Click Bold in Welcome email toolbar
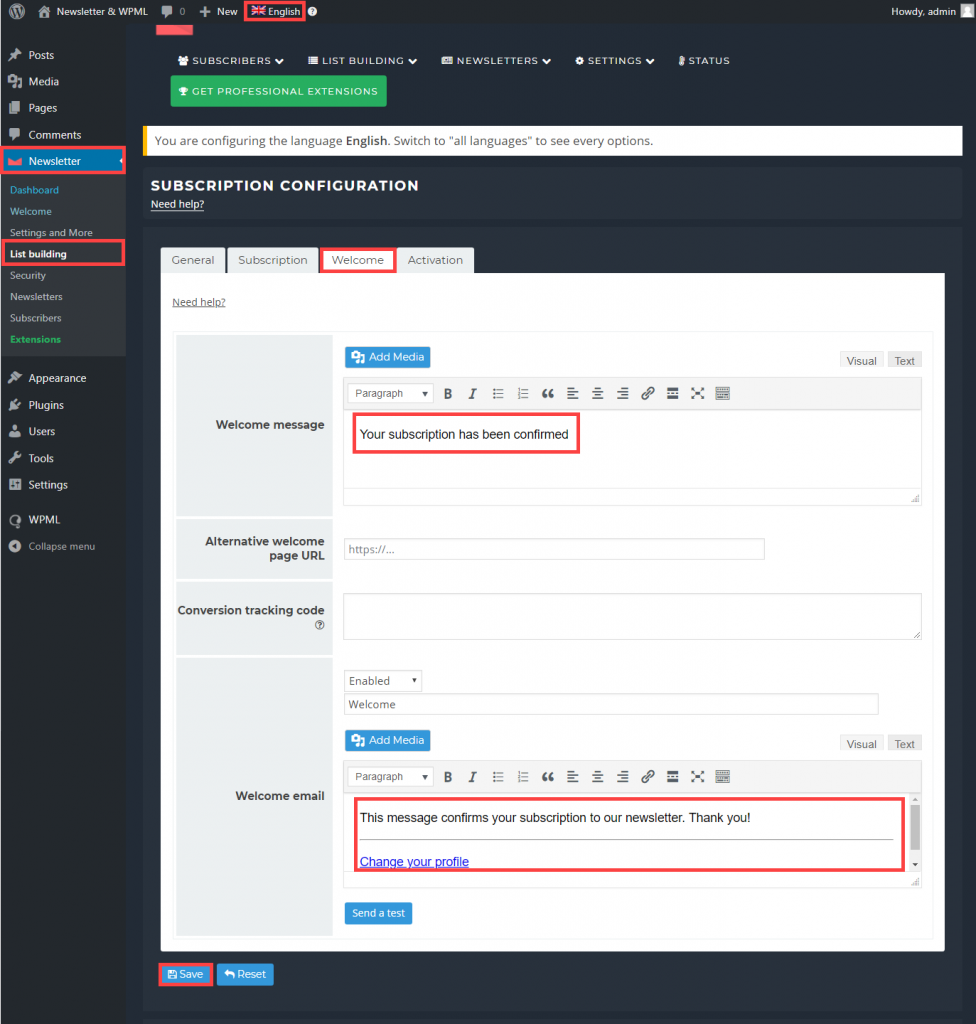The width and height of the screenshot is (976, 1024). [448, 776]
